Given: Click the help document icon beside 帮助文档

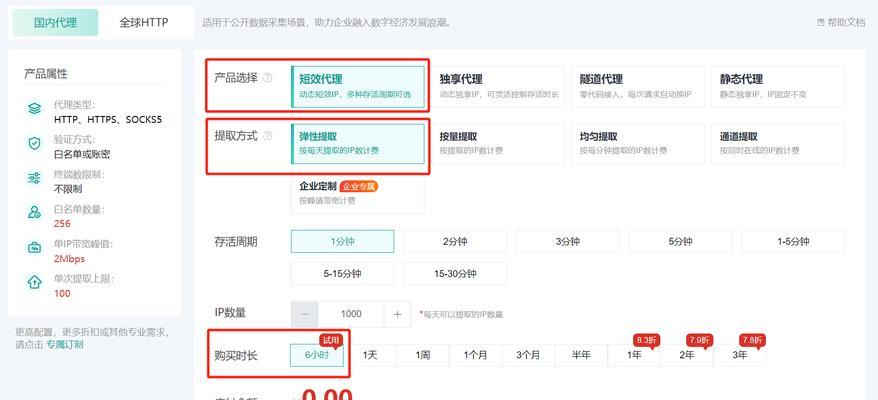Looking at the screenshot, I should pyautogui.click(x=821, y=22).
